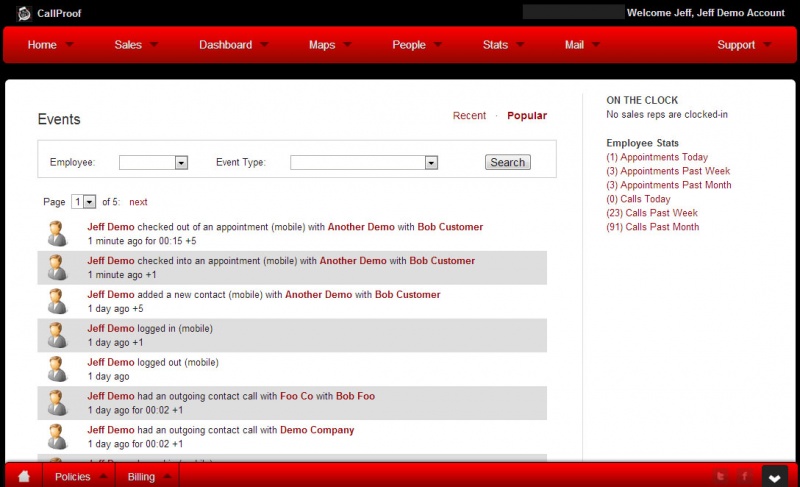Open '(23) Calls Past Week' stats link
This screenshot has width=800, height=487.
click(x=652, y=213)
